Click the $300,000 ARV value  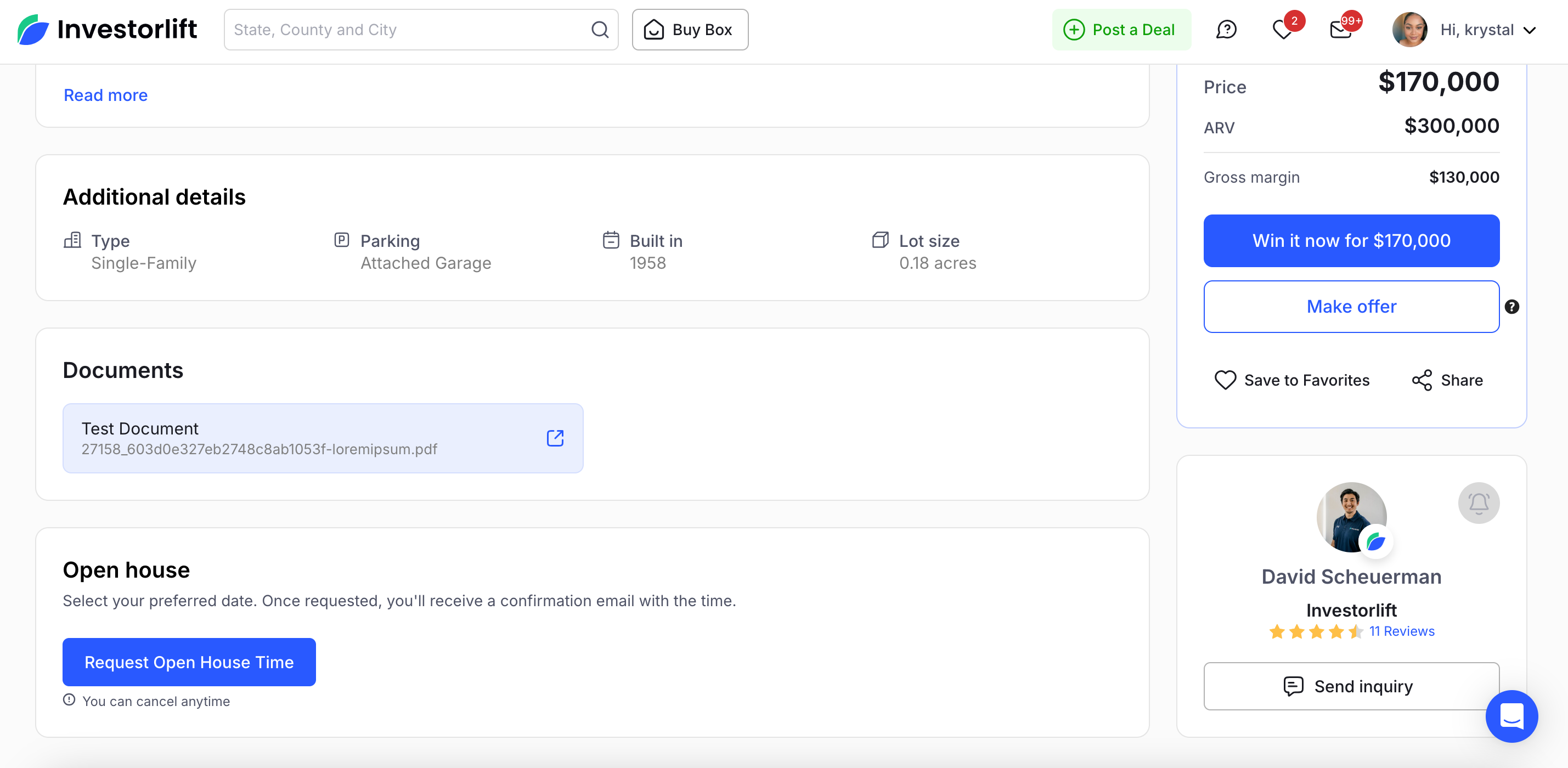(1451, 126)
